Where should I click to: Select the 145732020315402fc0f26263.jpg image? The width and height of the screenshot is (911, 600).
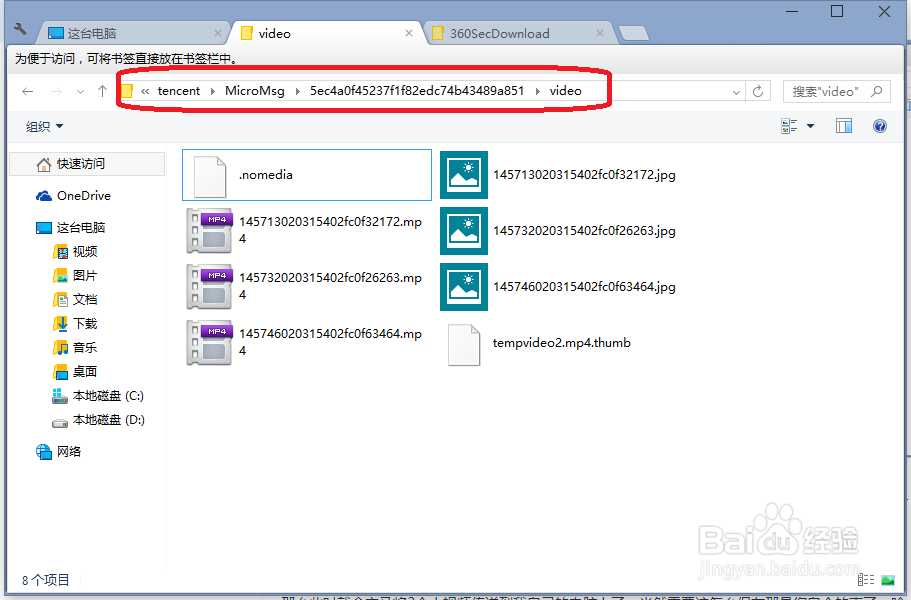(x=559, y=231)
